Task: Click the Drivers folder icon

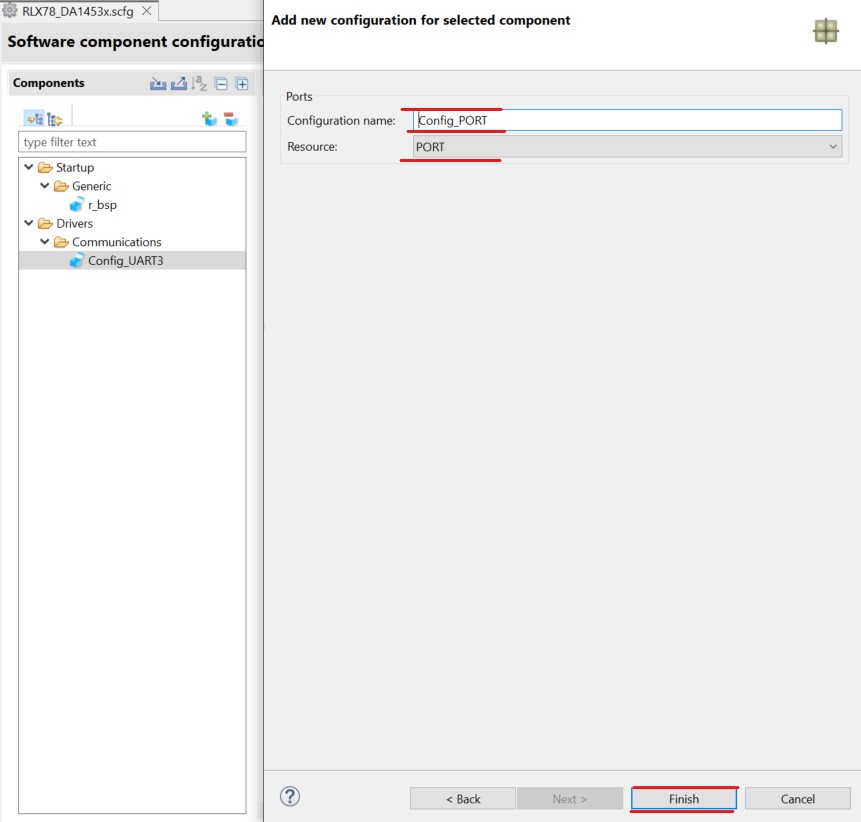Action: point(45,223)
